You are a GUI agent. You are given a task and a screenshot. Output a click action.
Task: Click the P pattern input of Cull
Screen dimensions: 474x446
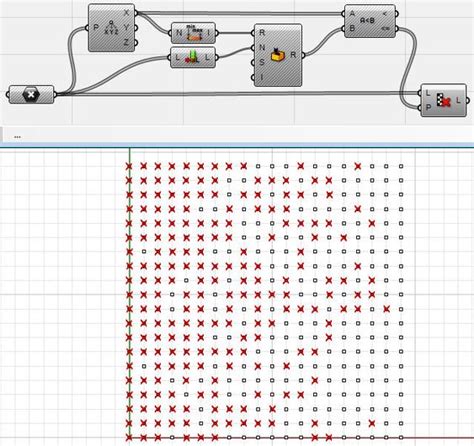pyautogui.click(x=429, y=107)
